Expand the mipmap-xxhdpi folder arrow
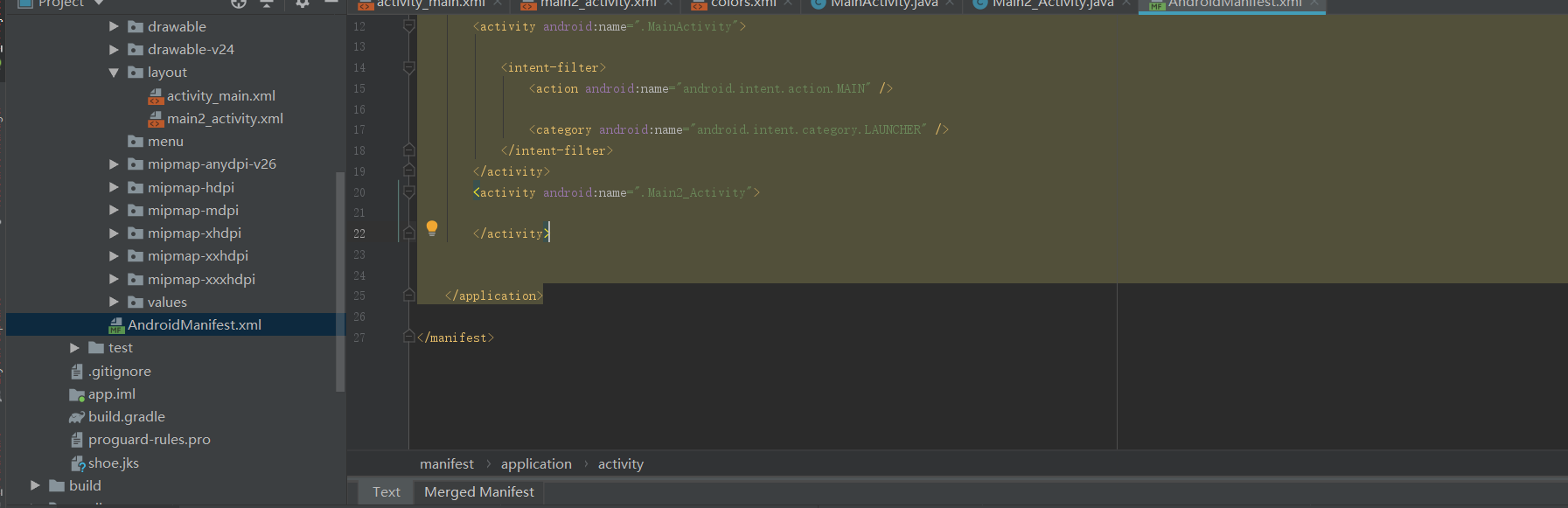 [114, 256]
